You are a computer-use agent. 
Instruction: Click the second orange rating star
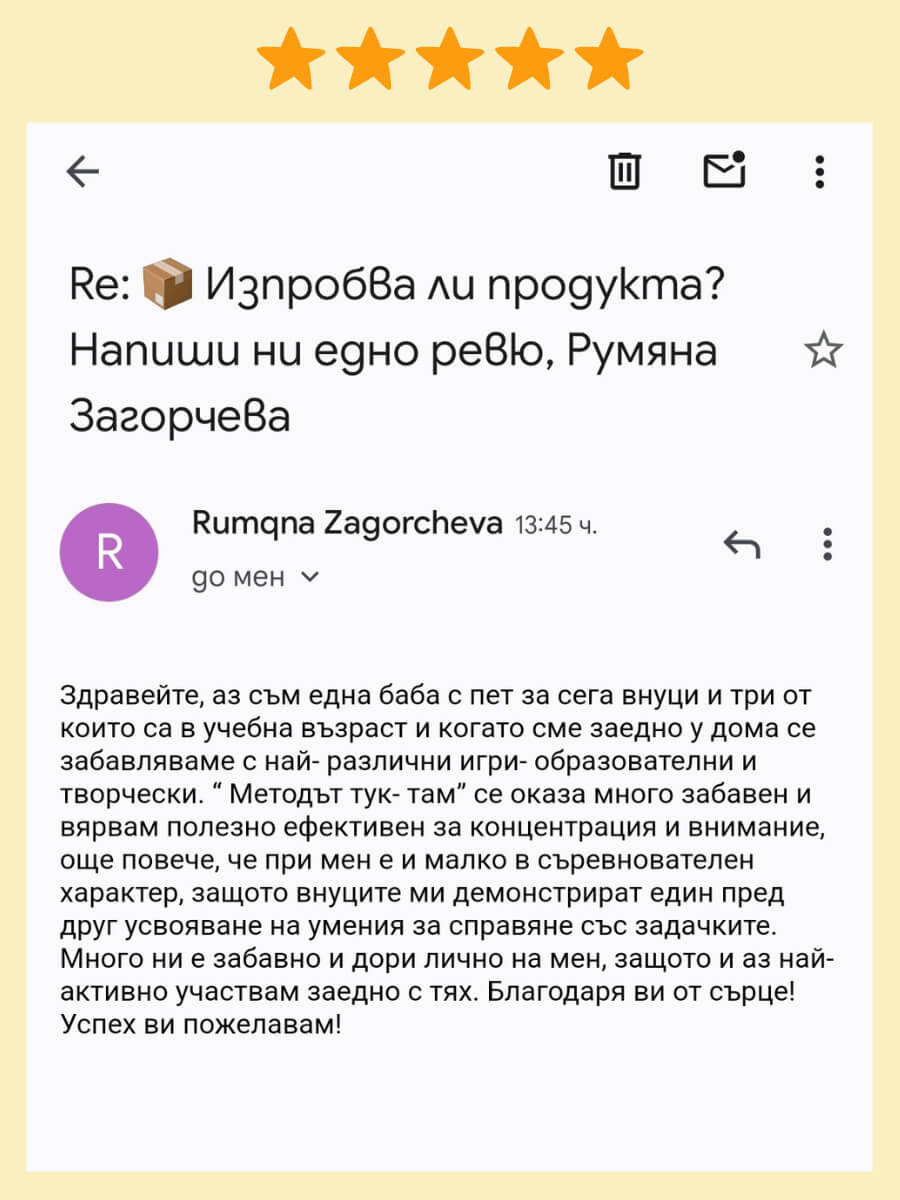pyautogui.click(x=369, y=58)
